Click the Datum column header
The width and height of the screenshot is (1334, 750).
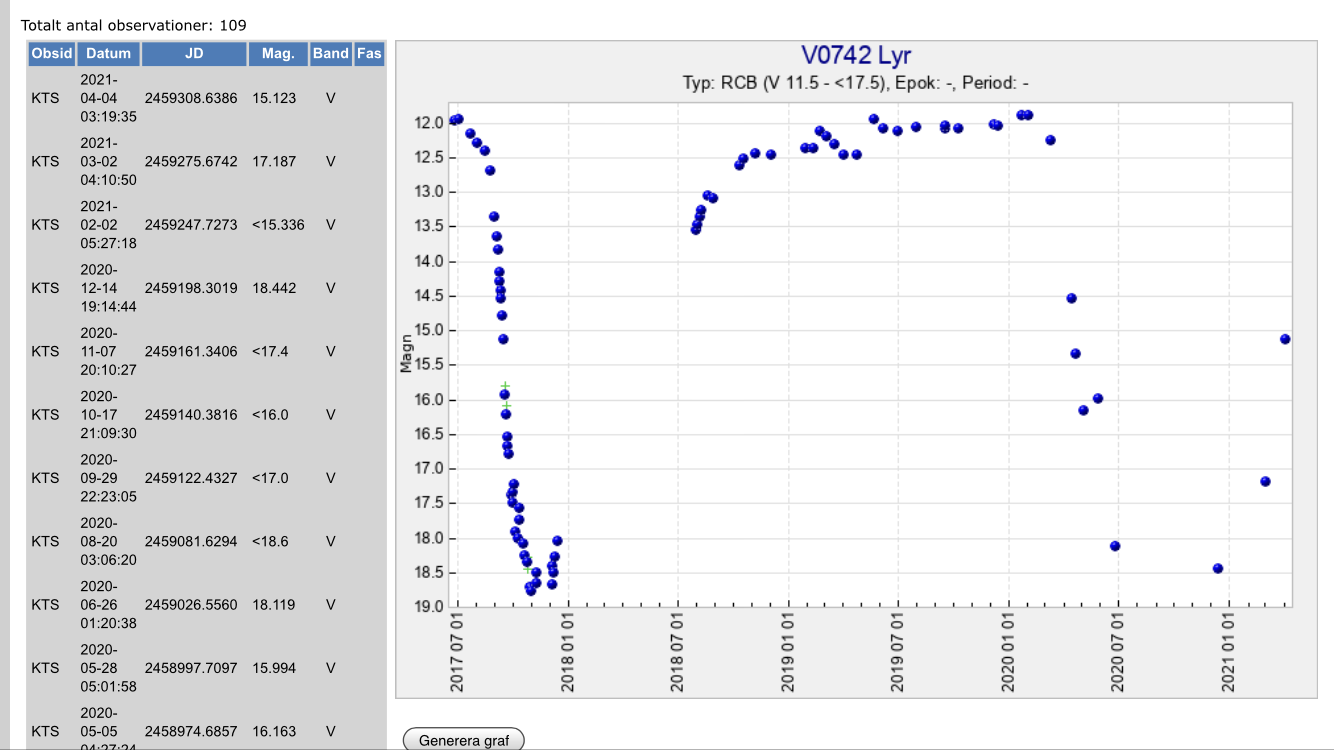108,54
